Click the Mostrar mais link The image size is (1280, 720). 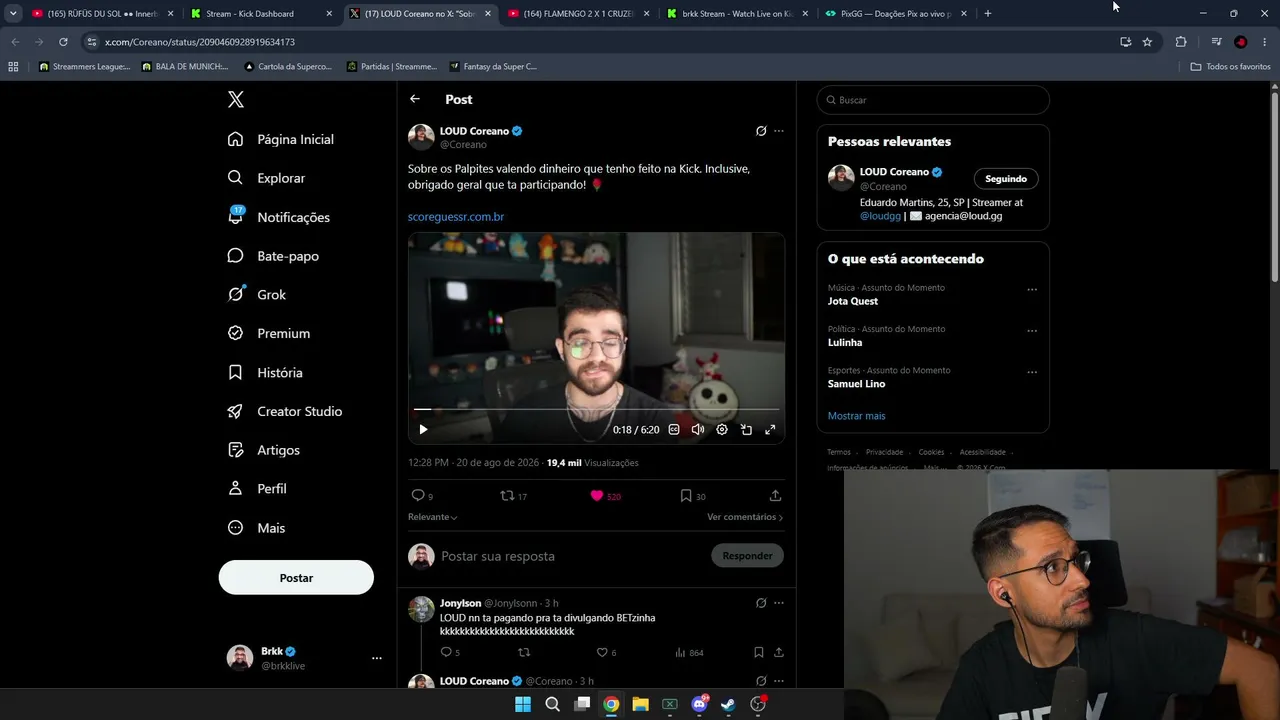[856, 416]
